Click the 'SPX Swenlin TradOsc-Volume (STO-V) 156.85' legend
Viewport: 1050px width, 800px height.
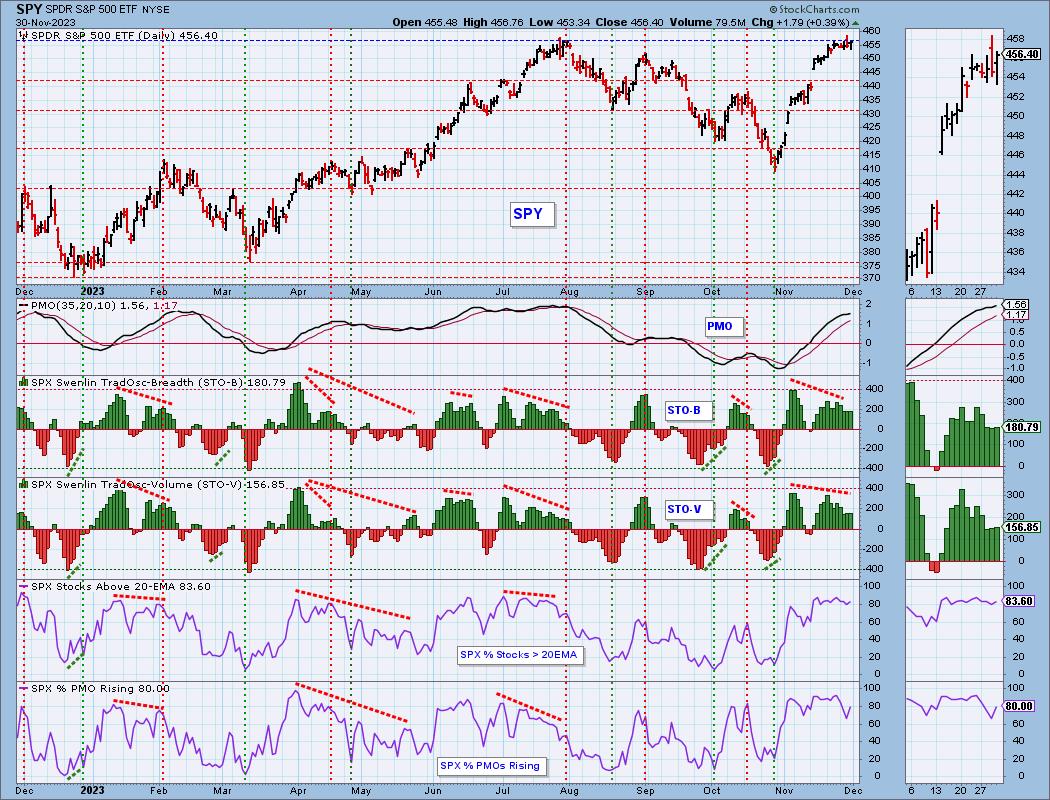tap(158, 484)
